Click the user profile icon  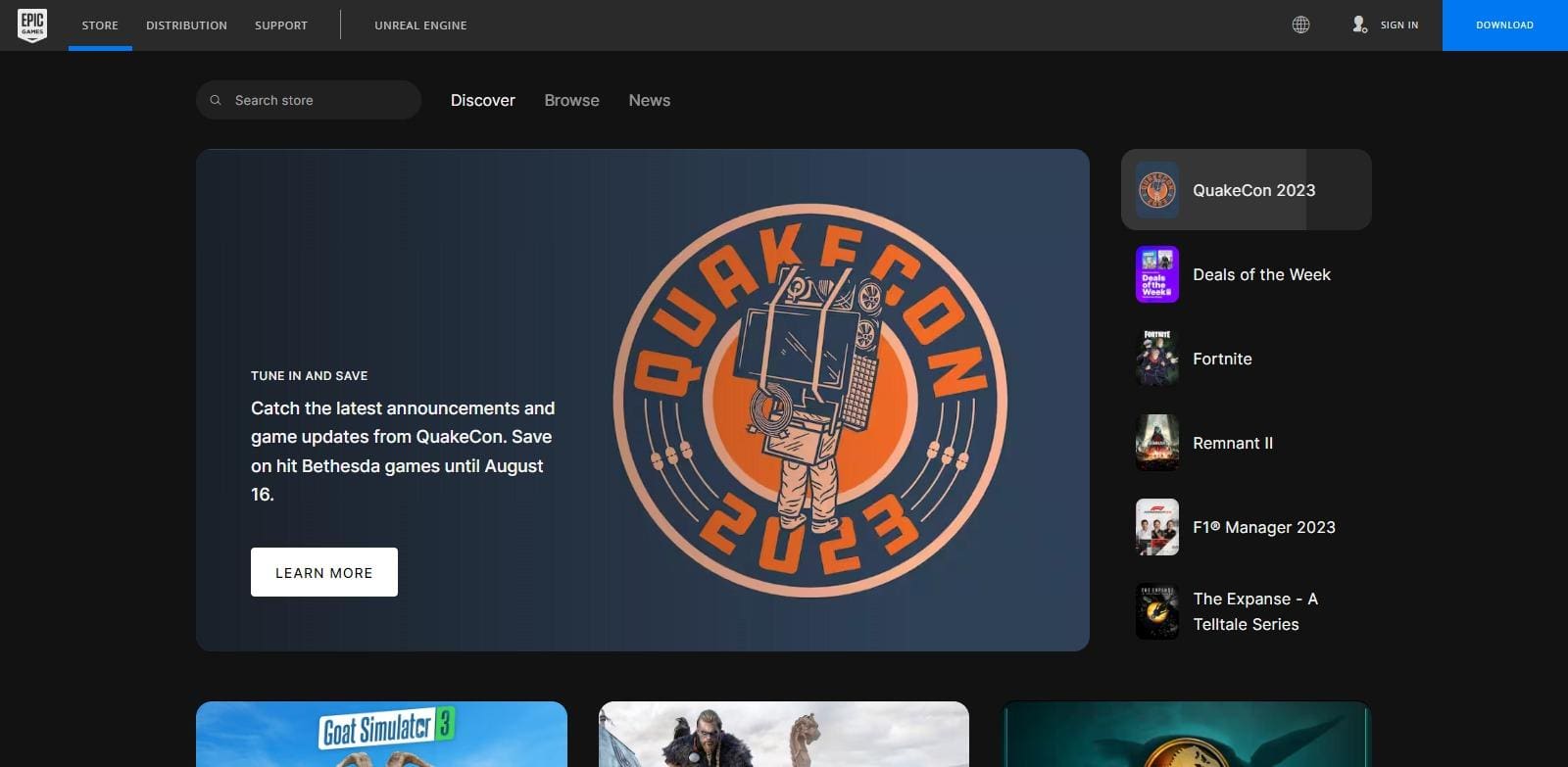coord(1359,24)
